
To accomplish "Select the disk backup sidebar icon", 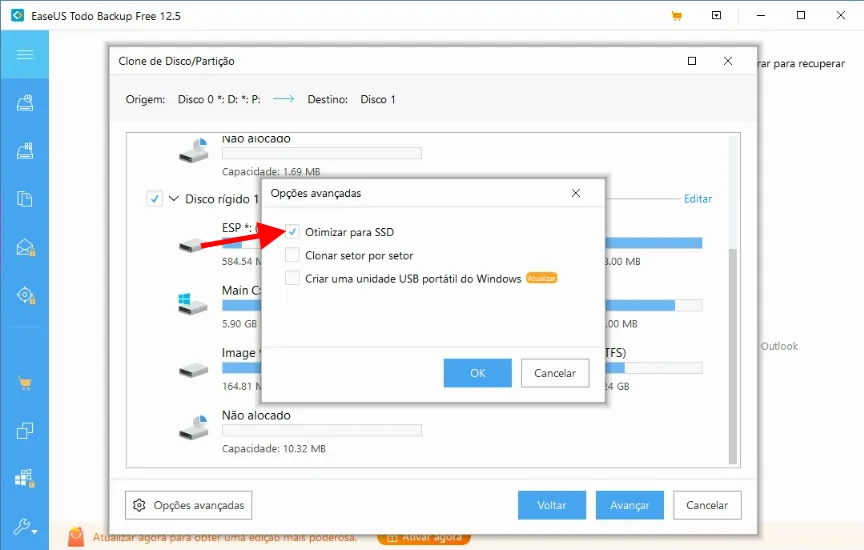I will pos(25,103).
